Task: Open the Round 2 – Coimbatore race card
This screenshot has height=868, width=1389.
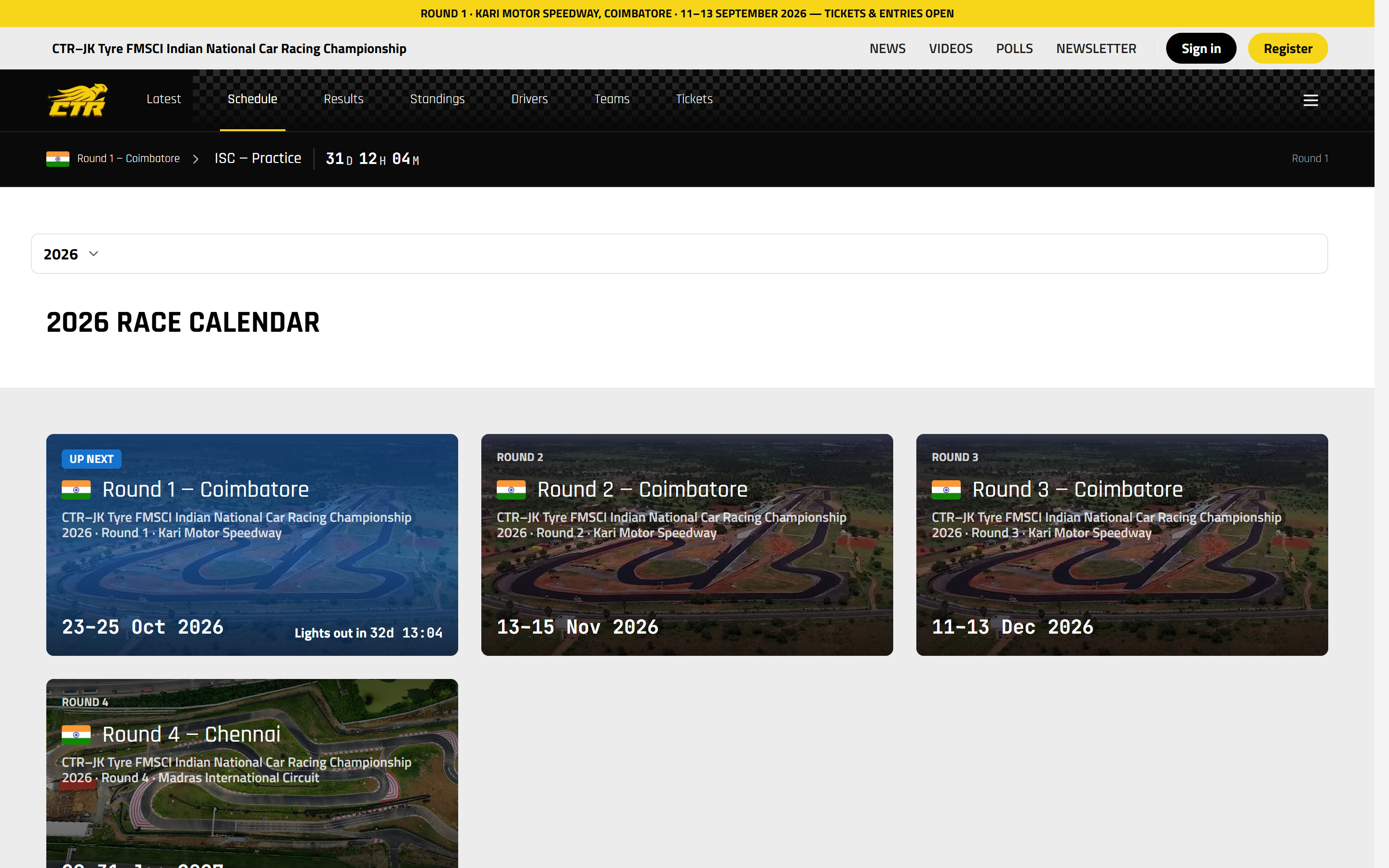Action: 686,545
